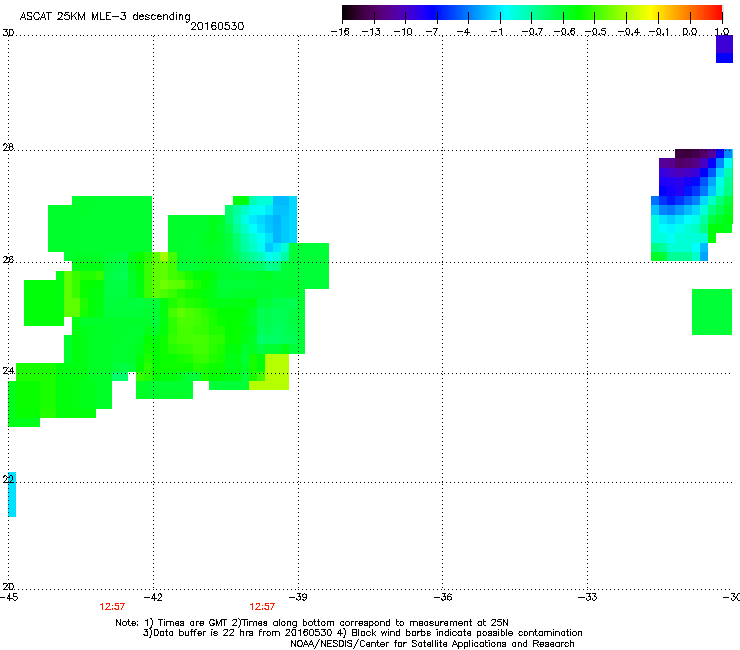This screenshot has height=650, width=740.
Task: Click the -0.7 color scale label
Action: pos(532,32)
